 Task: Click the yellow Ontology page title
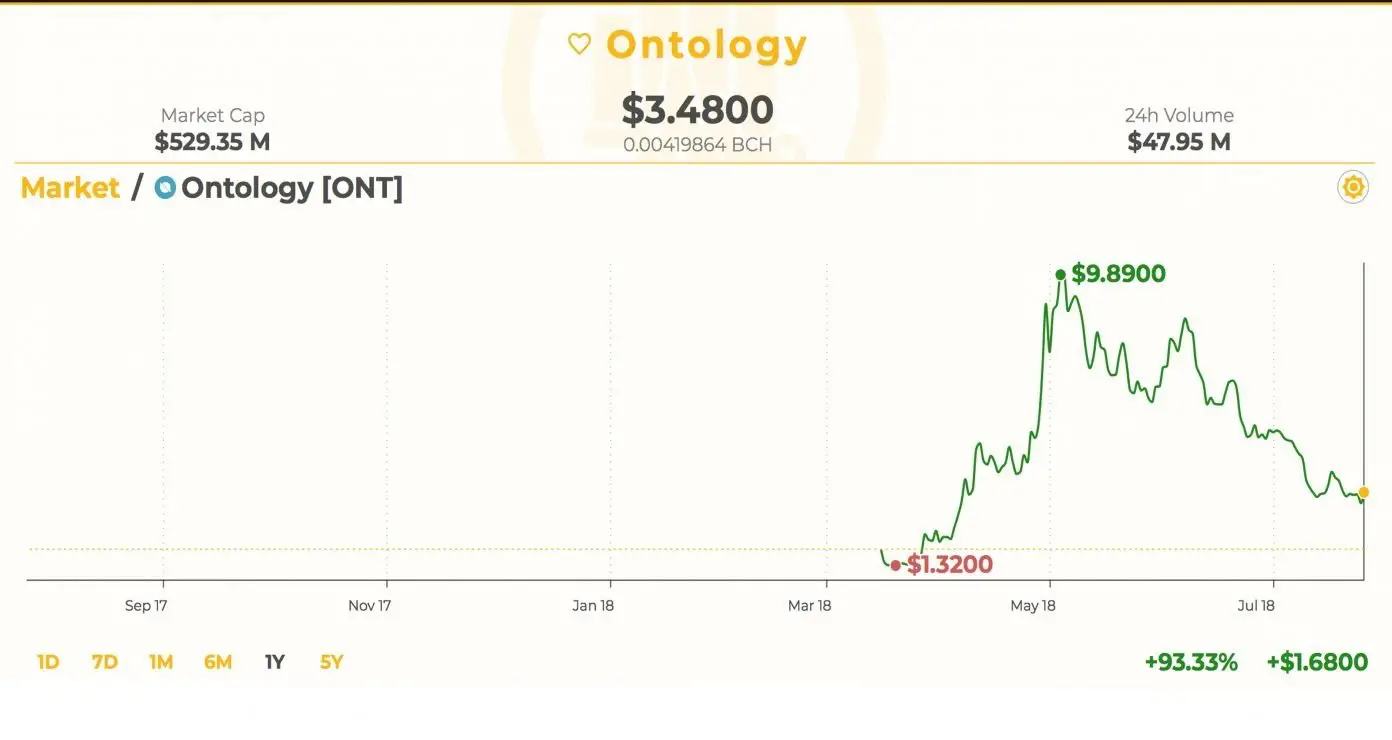coord(706,45)
